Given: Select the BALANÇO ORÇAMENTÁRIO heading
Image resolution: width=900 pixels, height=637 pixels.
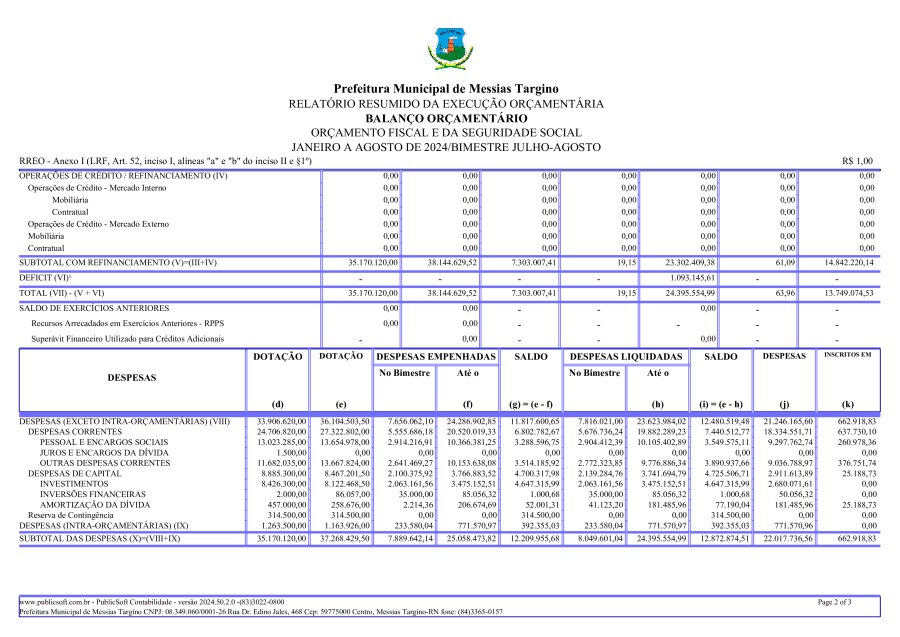Looking at the screenshot, I should pyautogui.click(x=445, y=118).
